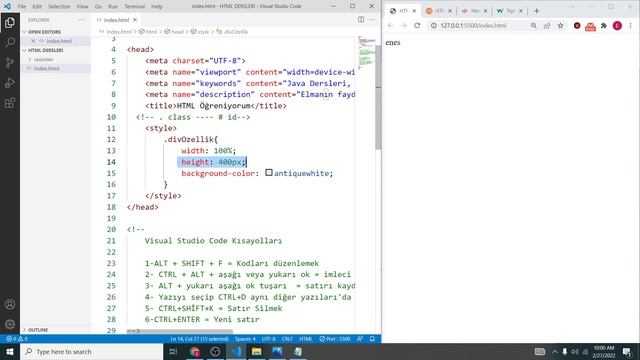
Task: Open the Extensions view
Action: tap(10, 103)
